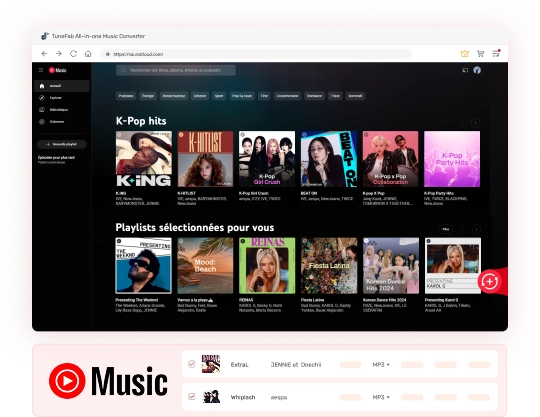The width and height of the screenshot is (540, 417).
Task: Open the premium crown icon
Action: click(465, 53)
